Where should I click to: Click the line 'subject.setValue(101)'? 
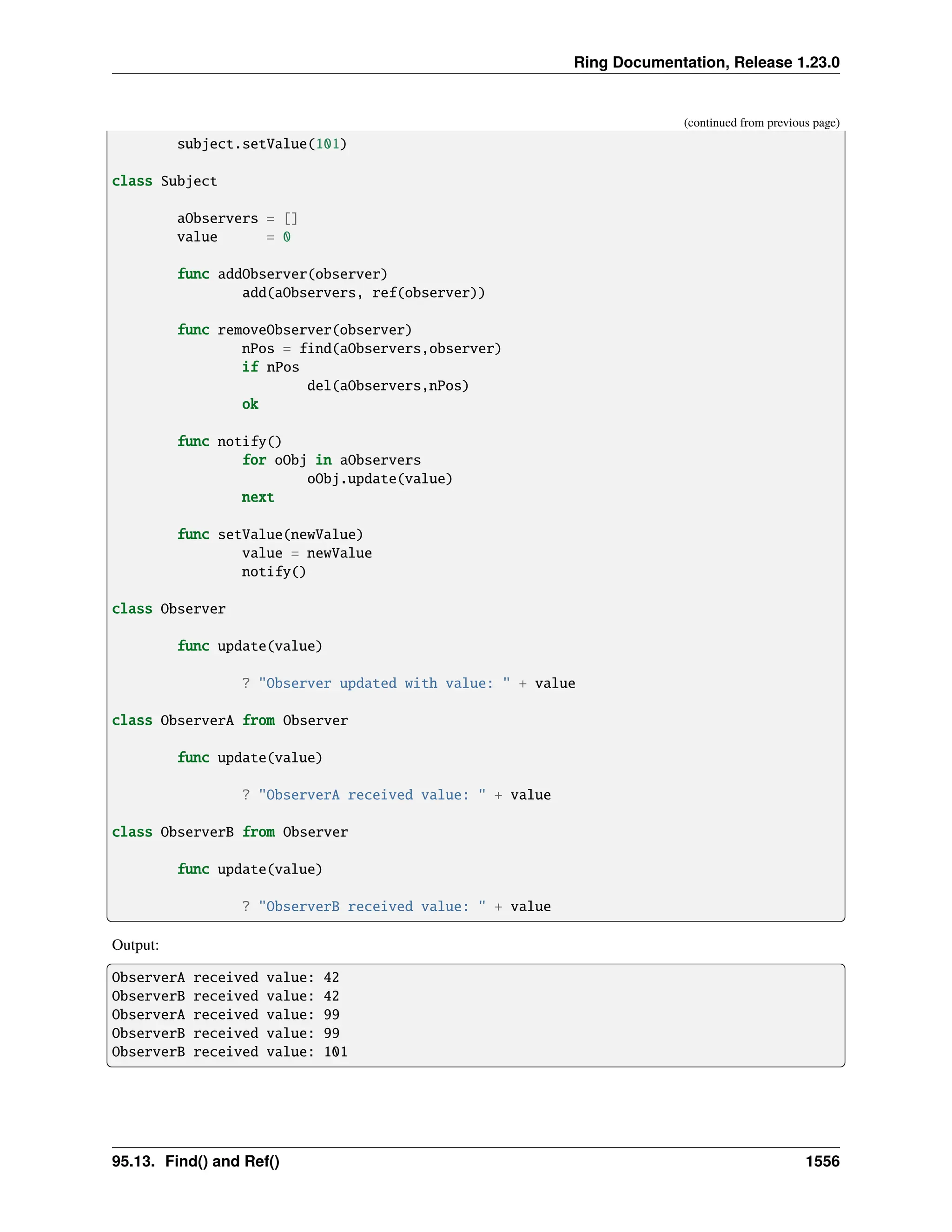[x=262, y=144]
